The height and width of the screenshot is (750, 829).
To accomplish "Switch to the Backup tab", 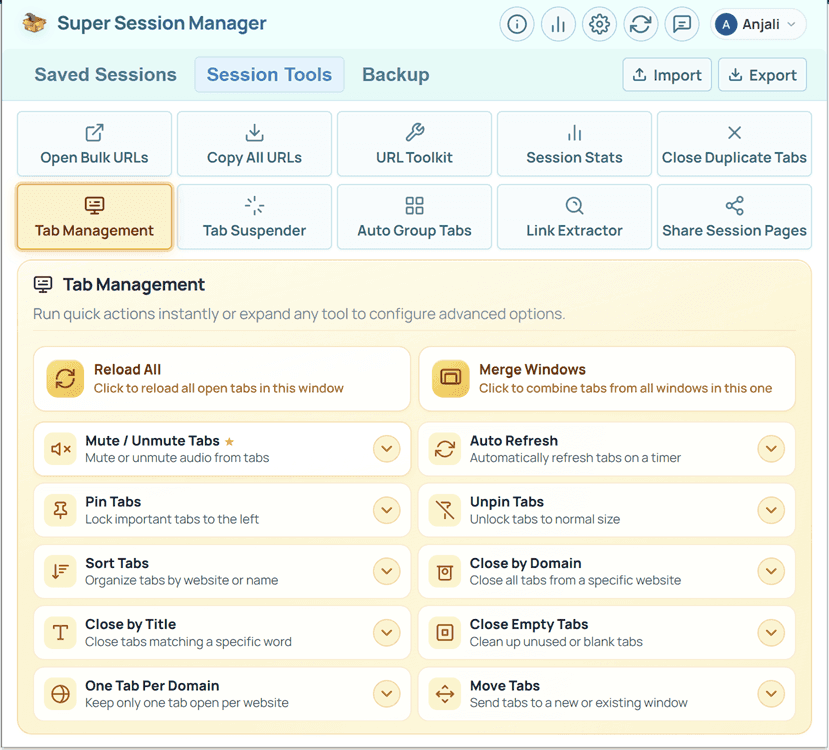I will (x=395, y=75).
